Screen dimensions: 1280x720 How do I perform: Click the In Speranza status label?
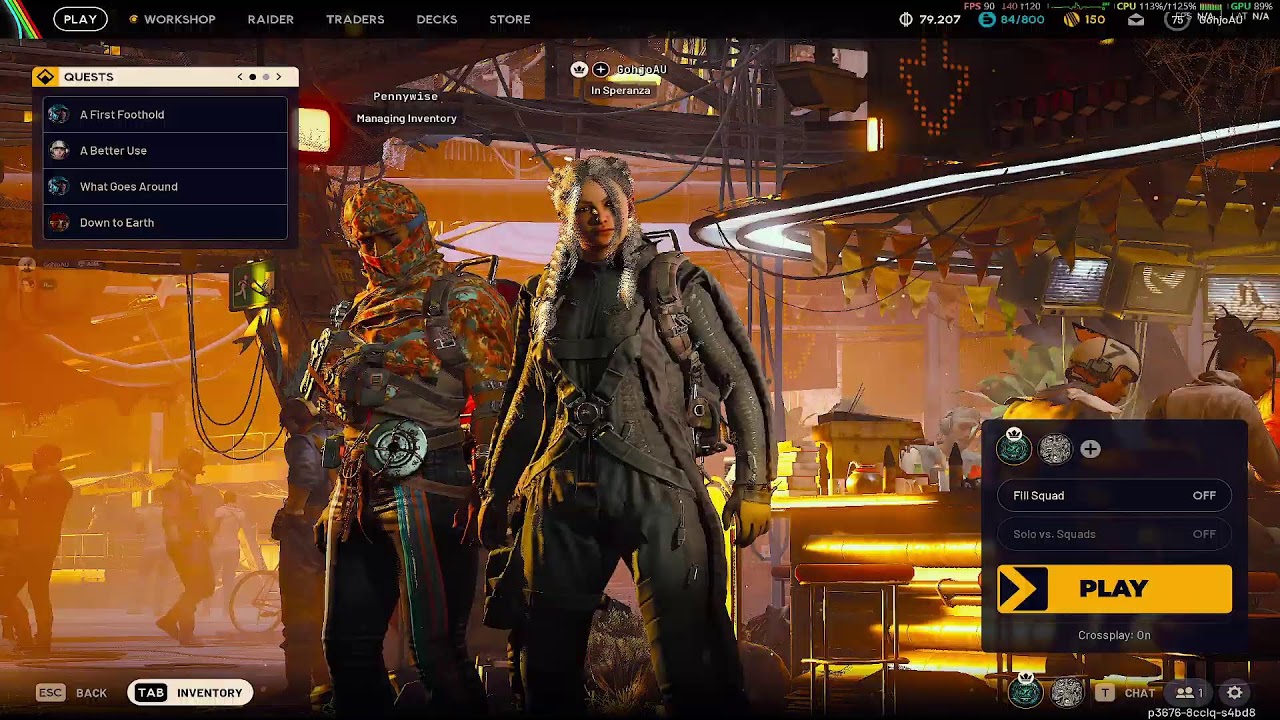pos(620,90)
